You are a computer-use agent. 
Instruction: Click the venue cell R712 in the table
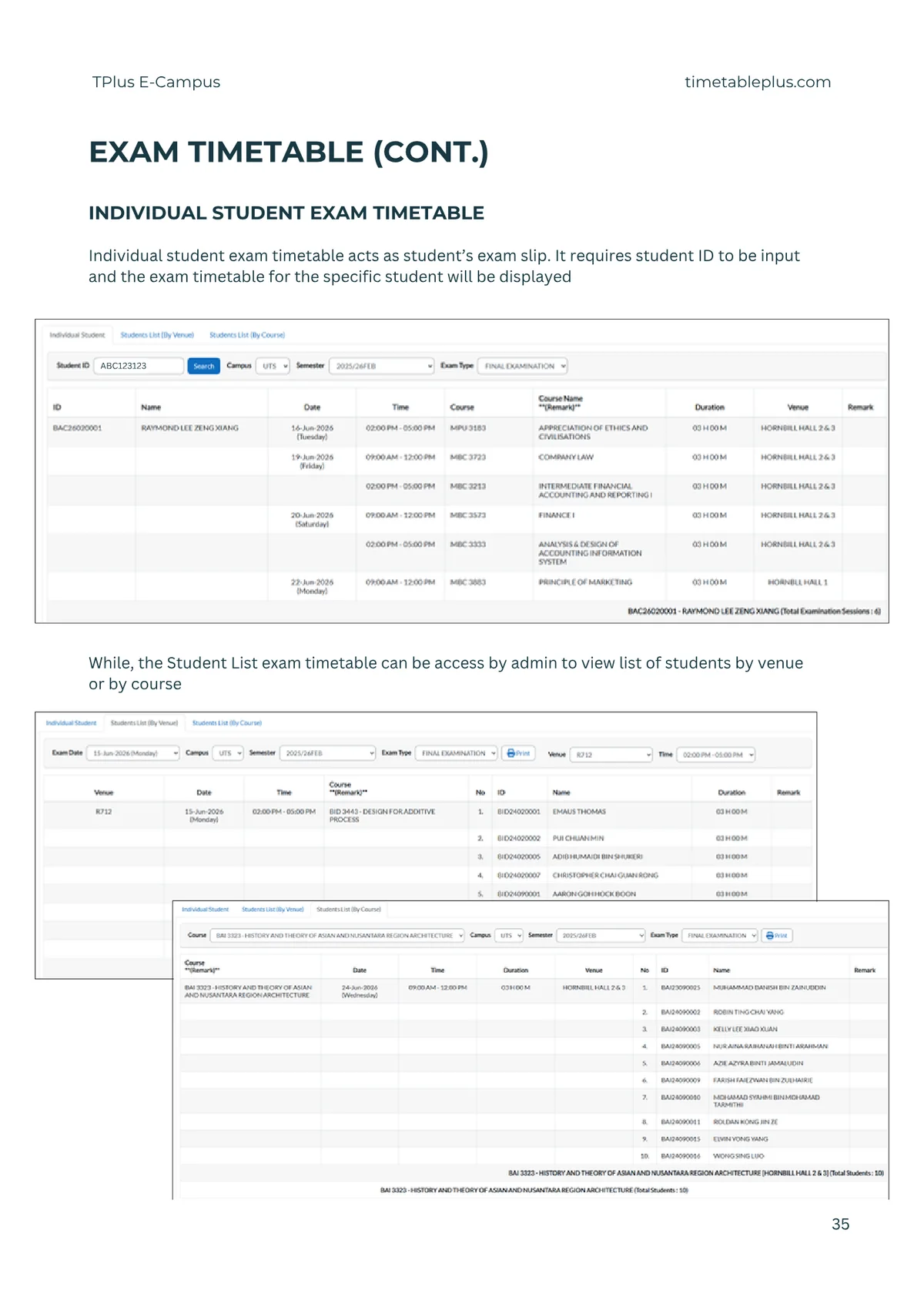coord(103,811)
